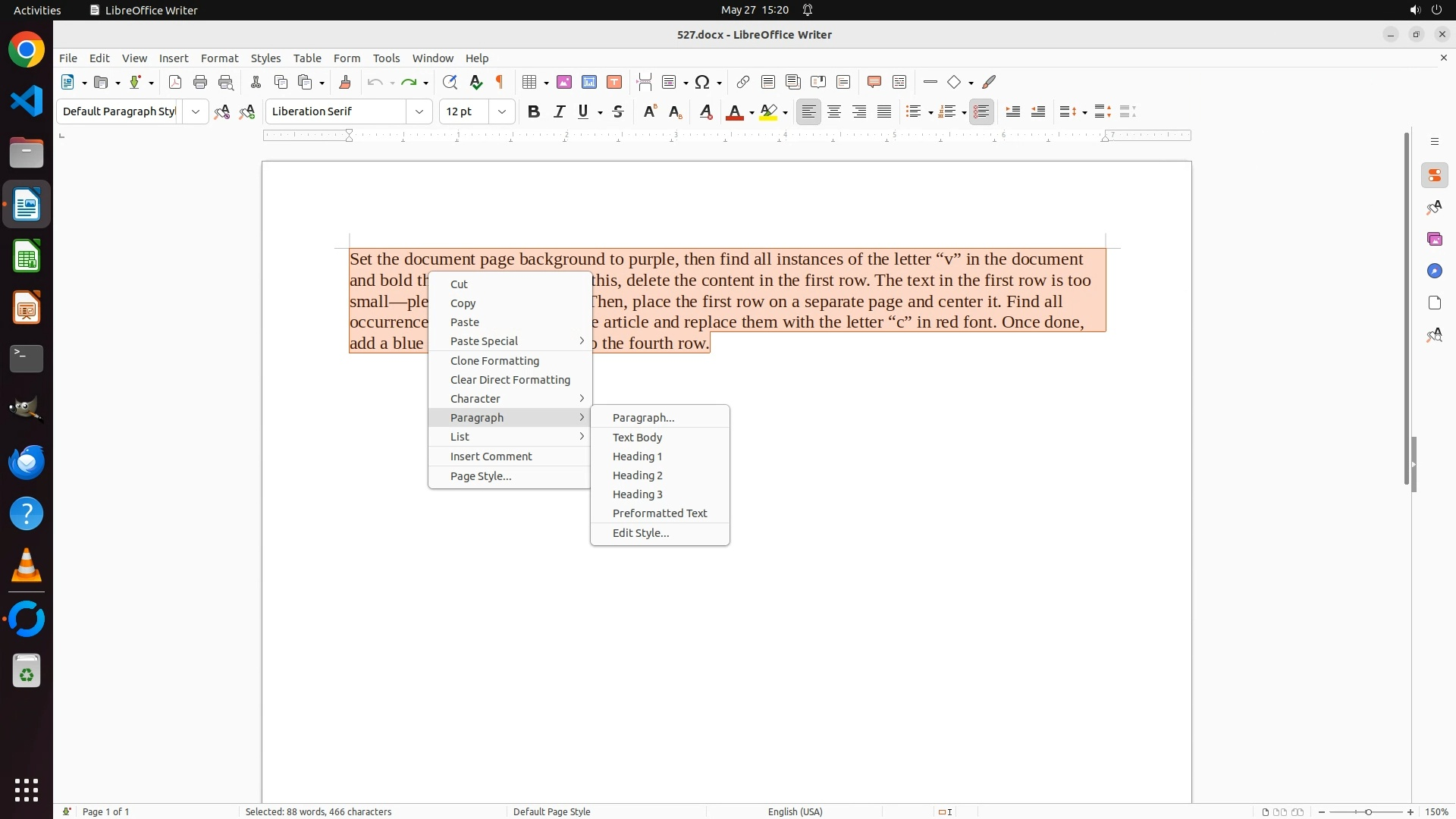Click the Insert Image toolbar icon
Screen dimensions: 1456x819
(564, 82)
